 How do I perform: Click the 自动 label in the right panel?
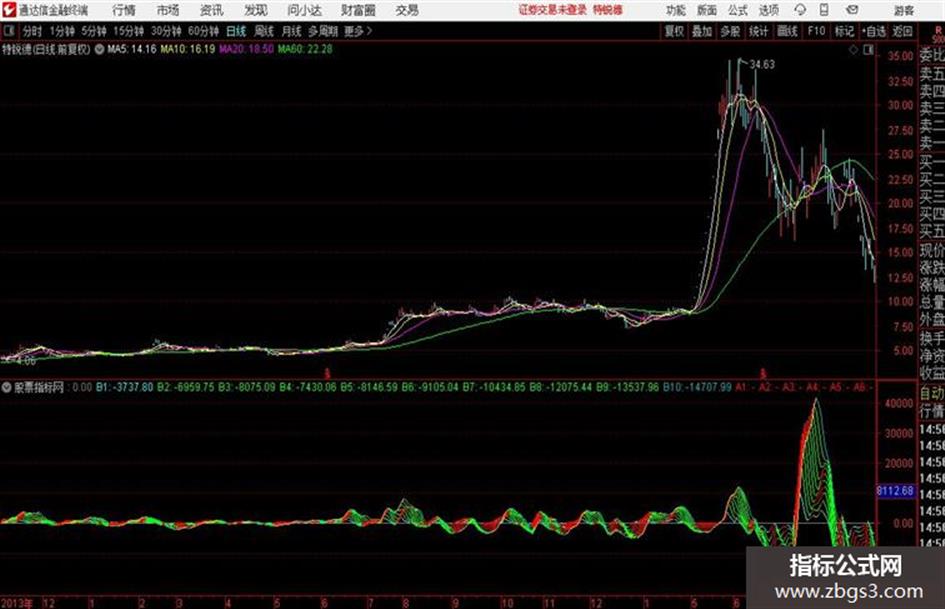pos(932,394)
